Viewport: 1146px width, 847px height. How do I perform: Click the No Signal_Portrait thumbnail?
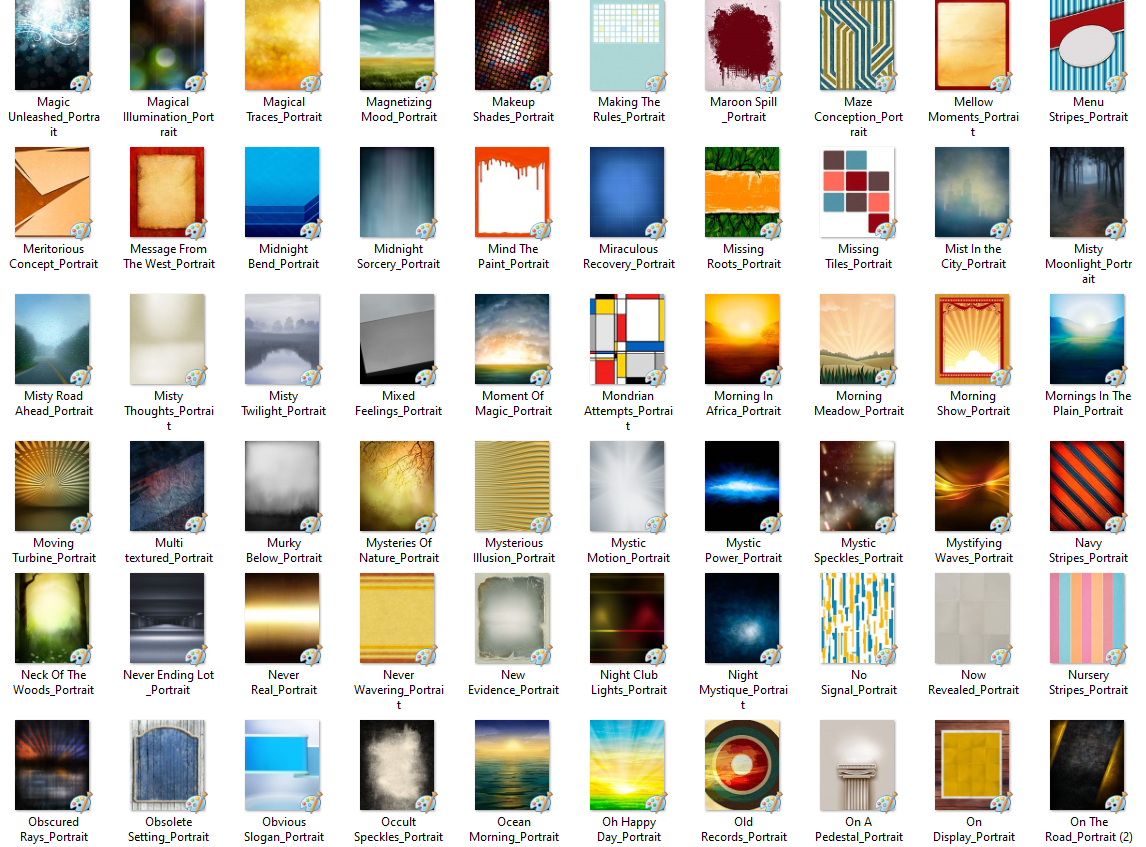click(858, 618)
